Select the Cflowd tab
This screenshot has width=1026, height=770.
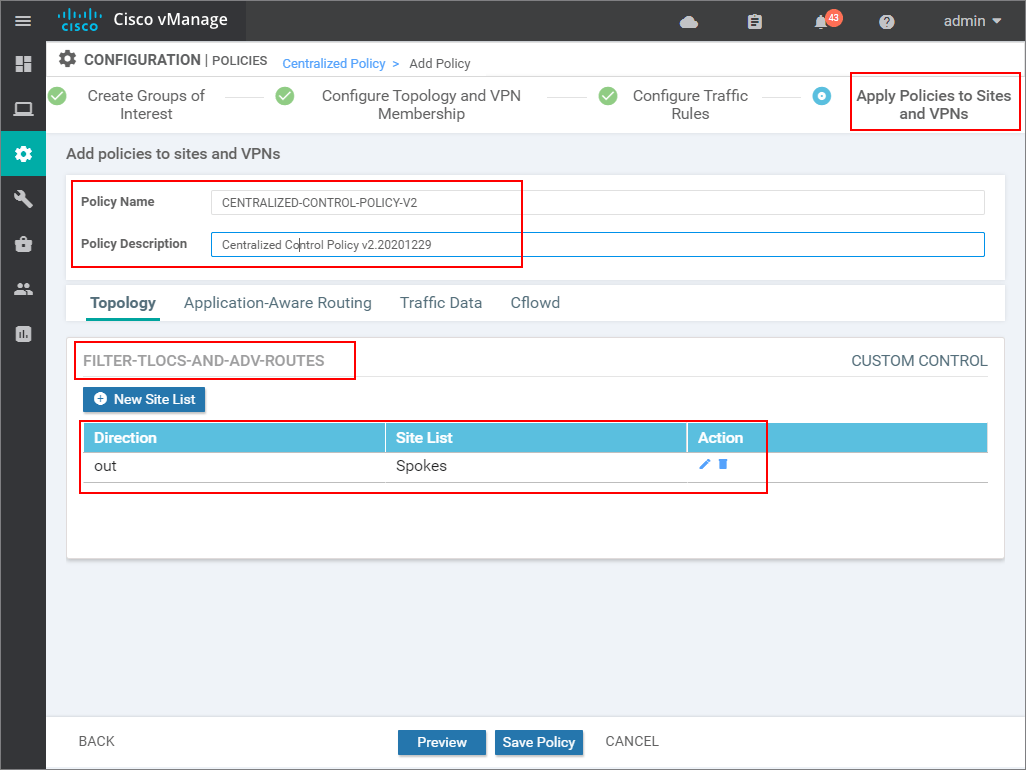point(535,303)
